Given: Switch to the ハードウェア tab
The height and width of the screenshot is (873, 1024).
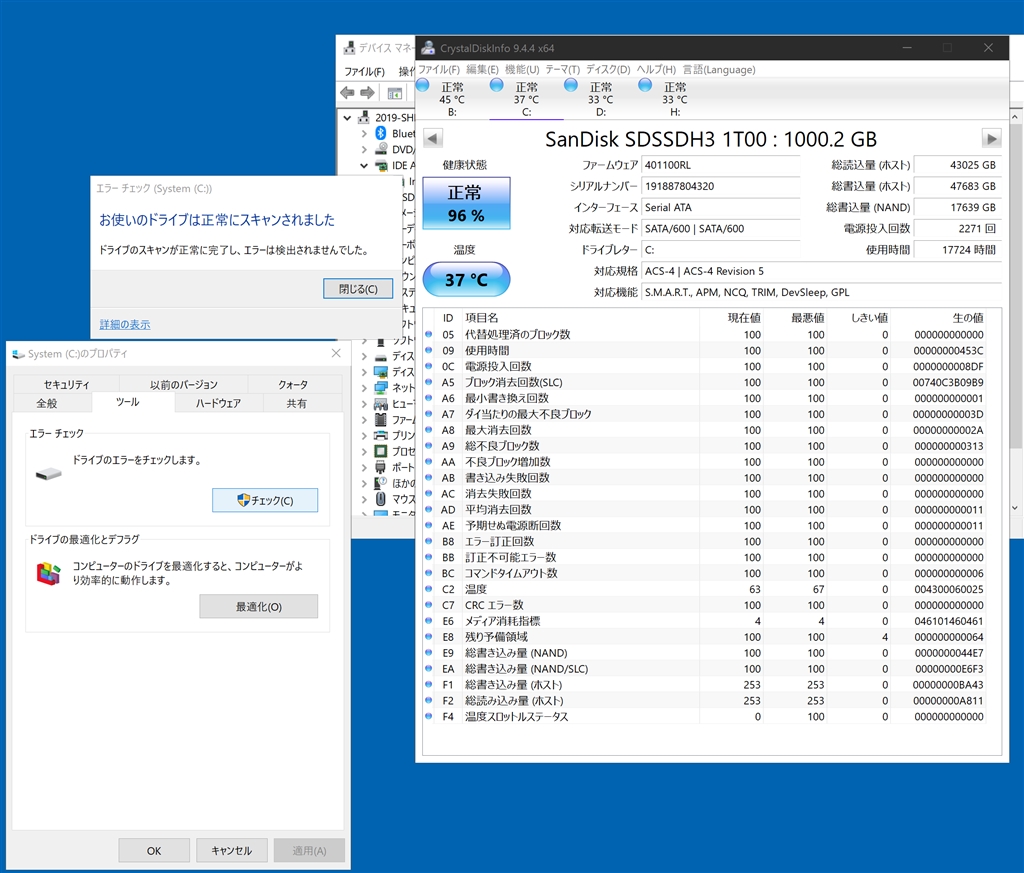Looking at the screenshot, I should [217, 403].
